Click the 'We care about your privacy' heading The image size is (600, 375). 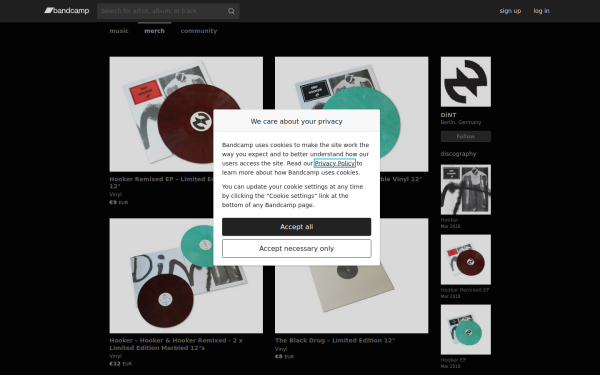coord(297,121)
